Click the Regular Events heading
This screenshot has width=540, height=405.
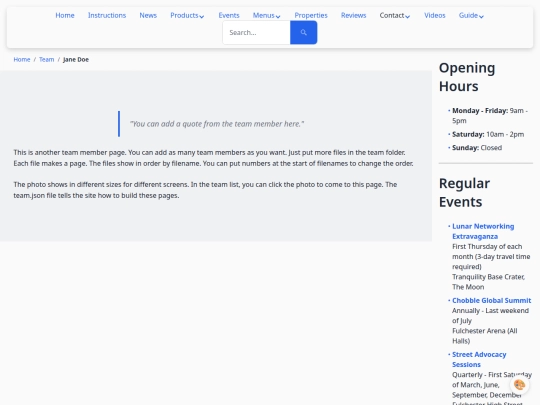click(x=464, y=193)
